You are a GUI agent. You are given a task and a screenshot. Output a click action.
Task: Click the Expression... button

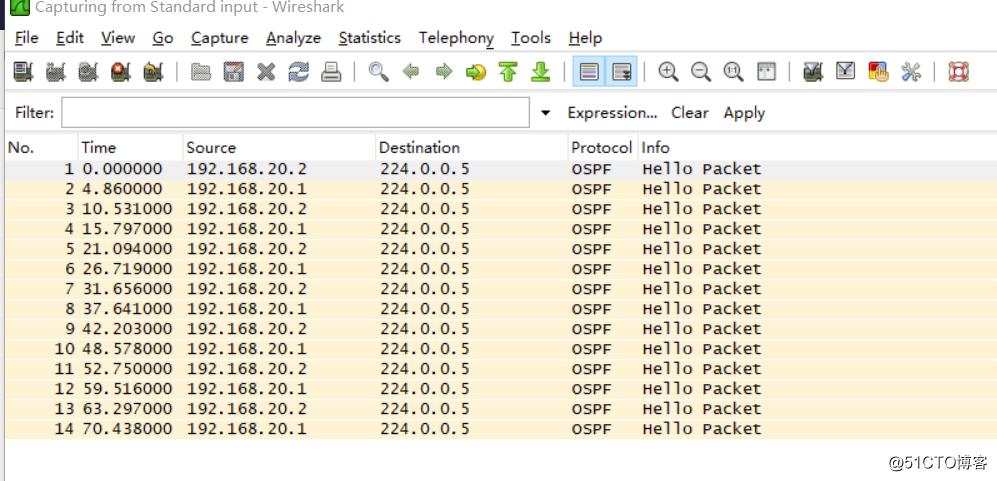(x=612, y=113)
